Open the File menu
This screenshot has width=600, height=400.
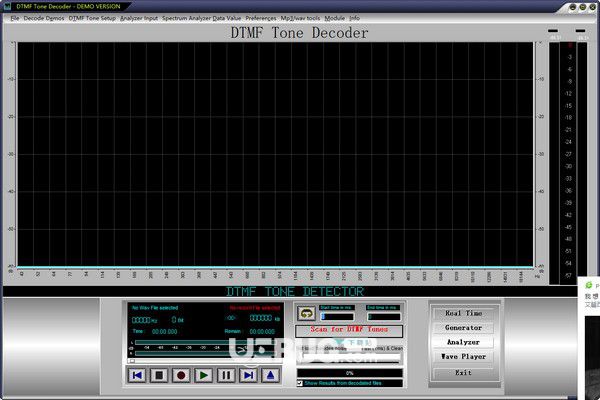coord(15,18)
